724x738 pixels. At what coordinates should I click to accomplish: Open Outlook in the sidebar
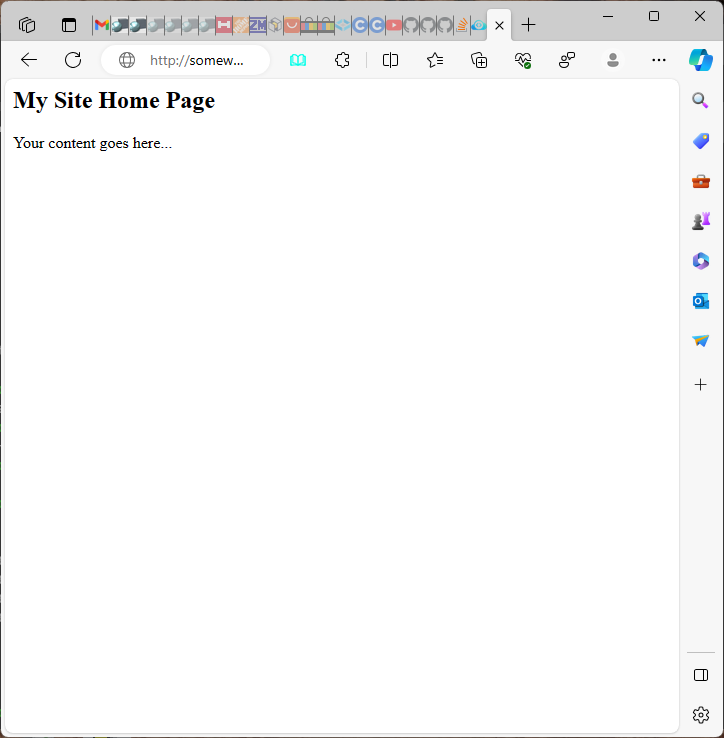tap(700, 301)
